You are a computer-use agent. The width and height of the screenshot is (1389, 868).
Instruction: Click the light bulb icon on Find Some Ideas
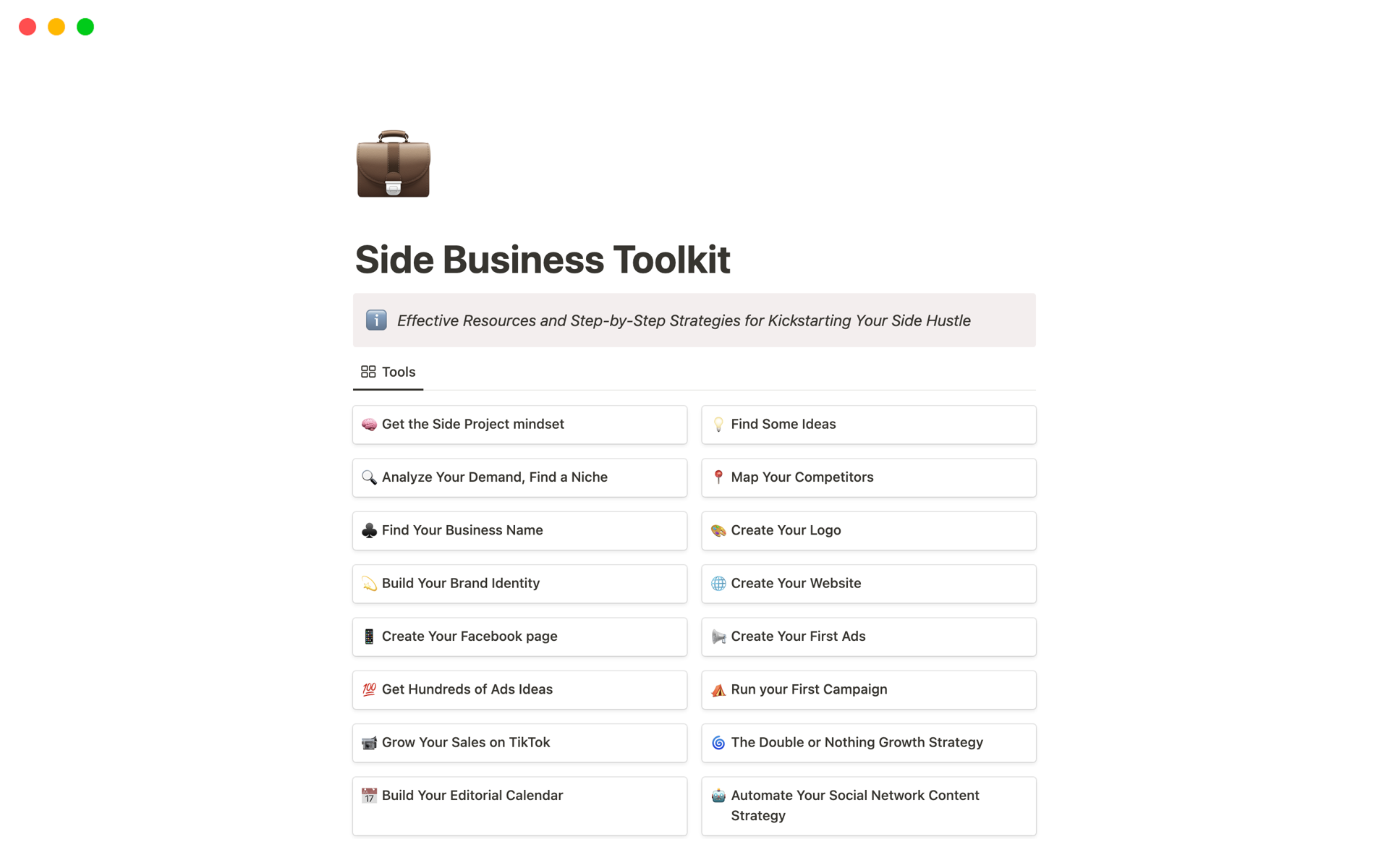click(x=718, y=425)
